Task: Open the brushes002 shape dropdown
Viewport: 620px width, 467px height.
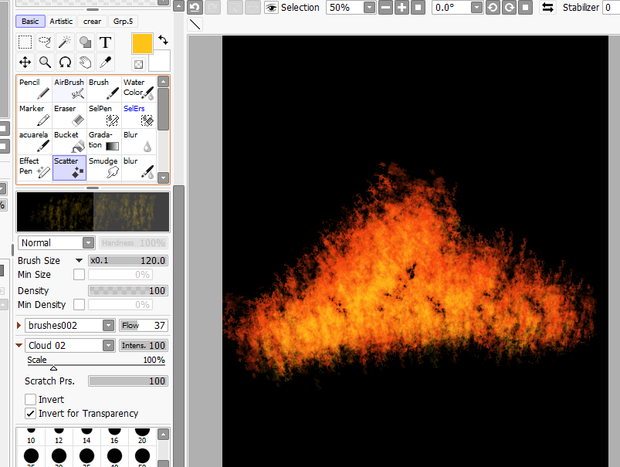Action: [70, 325]
